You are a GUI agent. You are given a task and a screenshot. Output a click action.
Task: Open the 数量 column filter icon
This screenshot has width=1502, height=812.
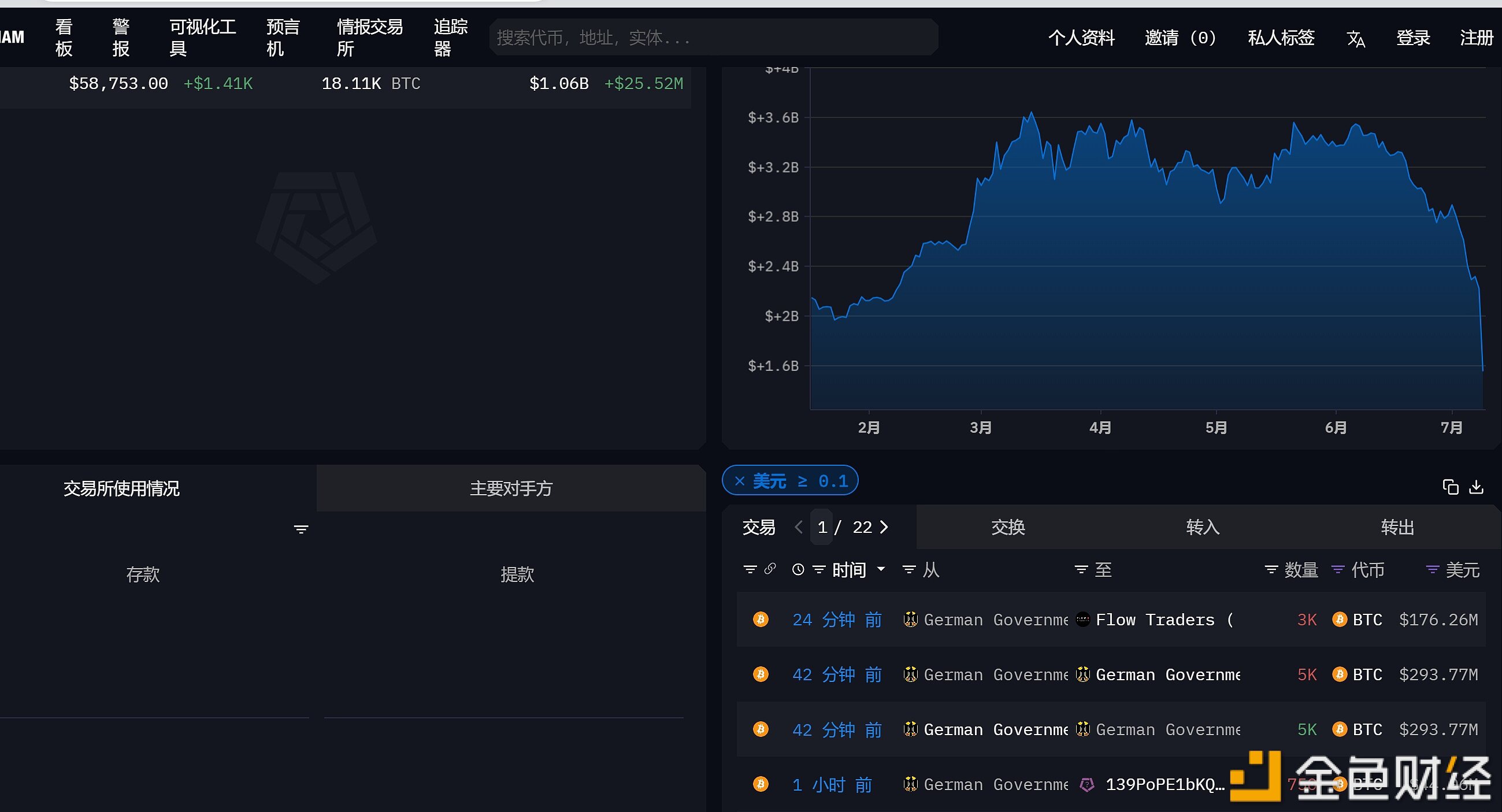click(x=1271, y=569)
